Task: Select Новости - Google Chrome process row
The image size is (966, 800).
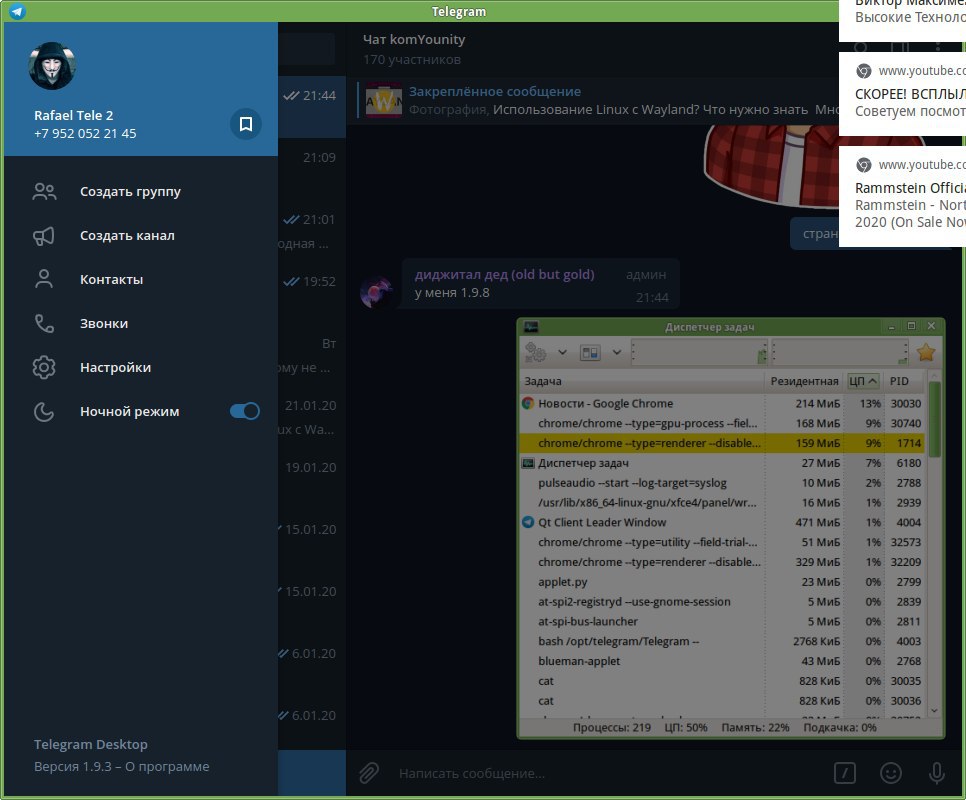Action: click(x=722, y=403)
